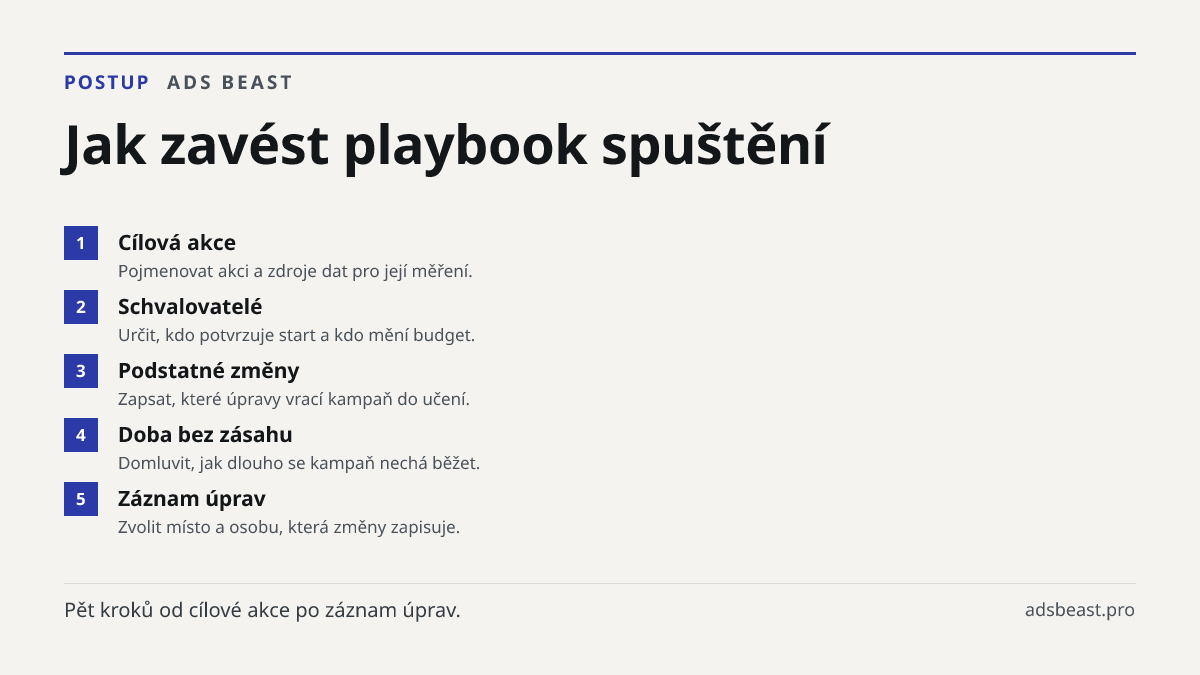Select the 'Schvalovatelé' step title
The image size is (1200, 675).
[x=190, y=307]
